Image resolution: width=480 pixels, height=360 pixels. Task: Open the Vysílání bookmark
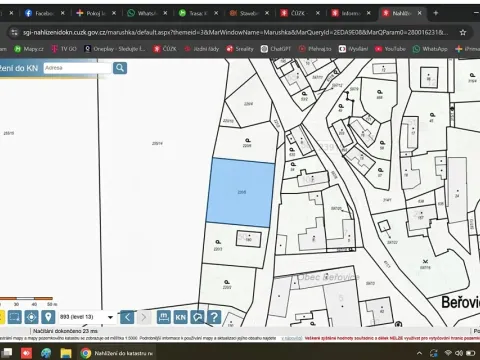point(353,49)
